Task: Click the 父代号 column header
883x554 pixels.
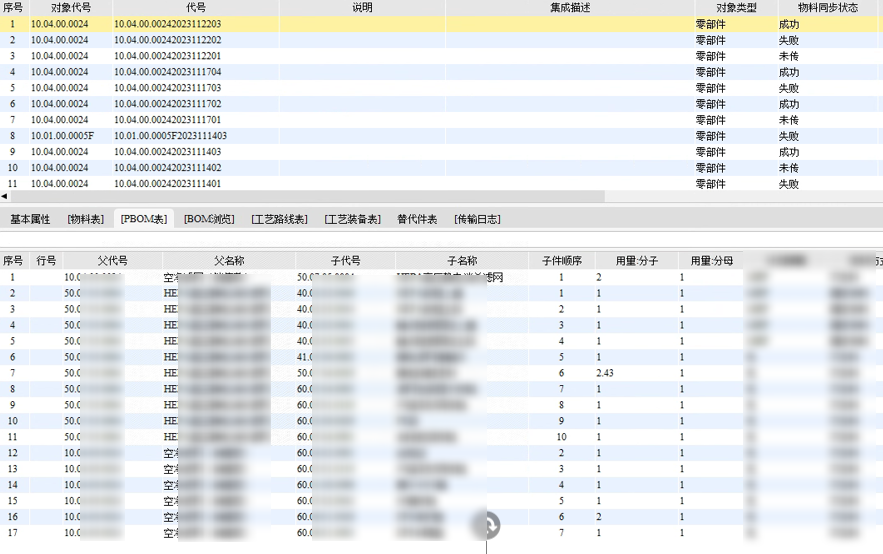Action: click(x=113, y=261)
